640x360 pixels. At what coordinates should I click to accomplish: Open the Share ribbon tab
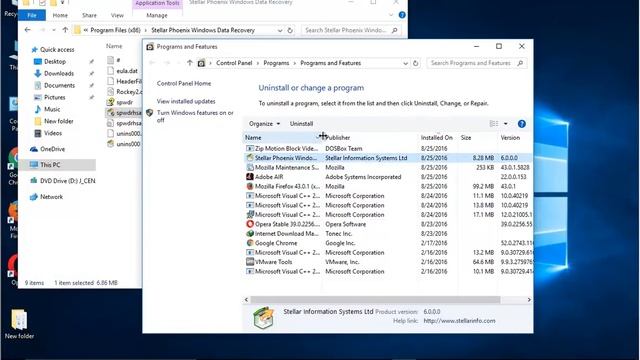click(89, 15)
